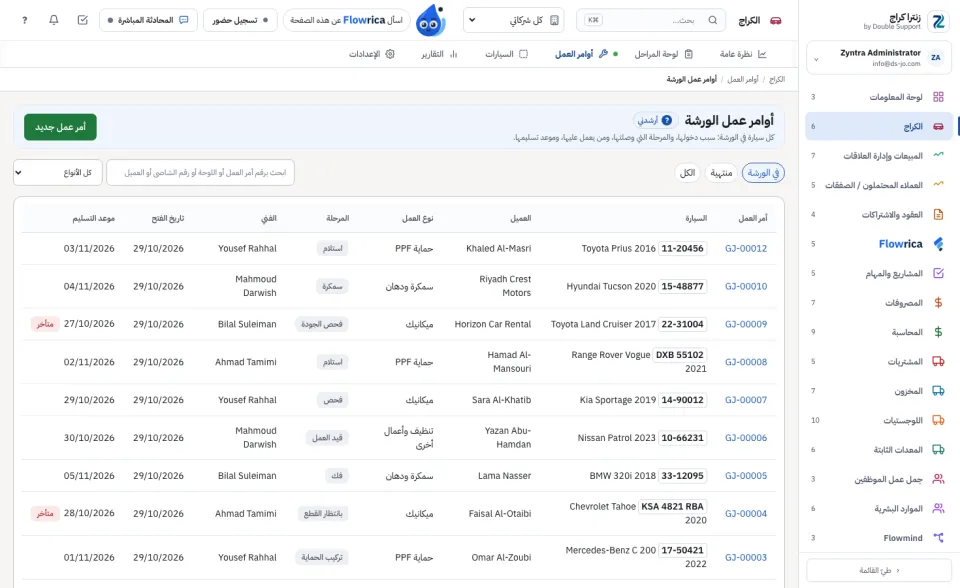The image size is (960, 588).
Task: Select the منتهية filter pill
Action: (x=721, y=173)
